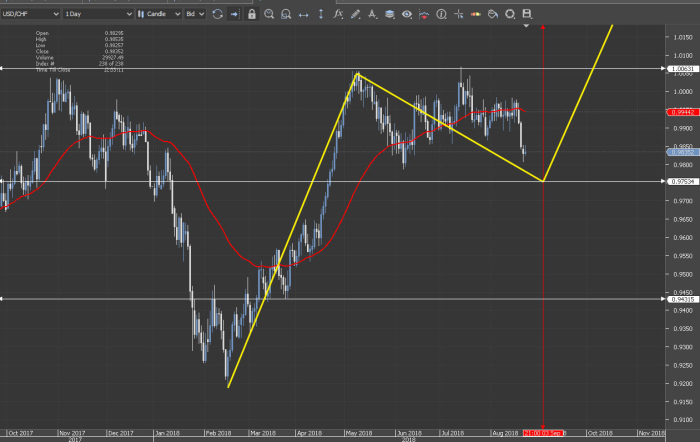Click the refresh chart icon
This screenshot has width=700, height=442.
point(217,14)
